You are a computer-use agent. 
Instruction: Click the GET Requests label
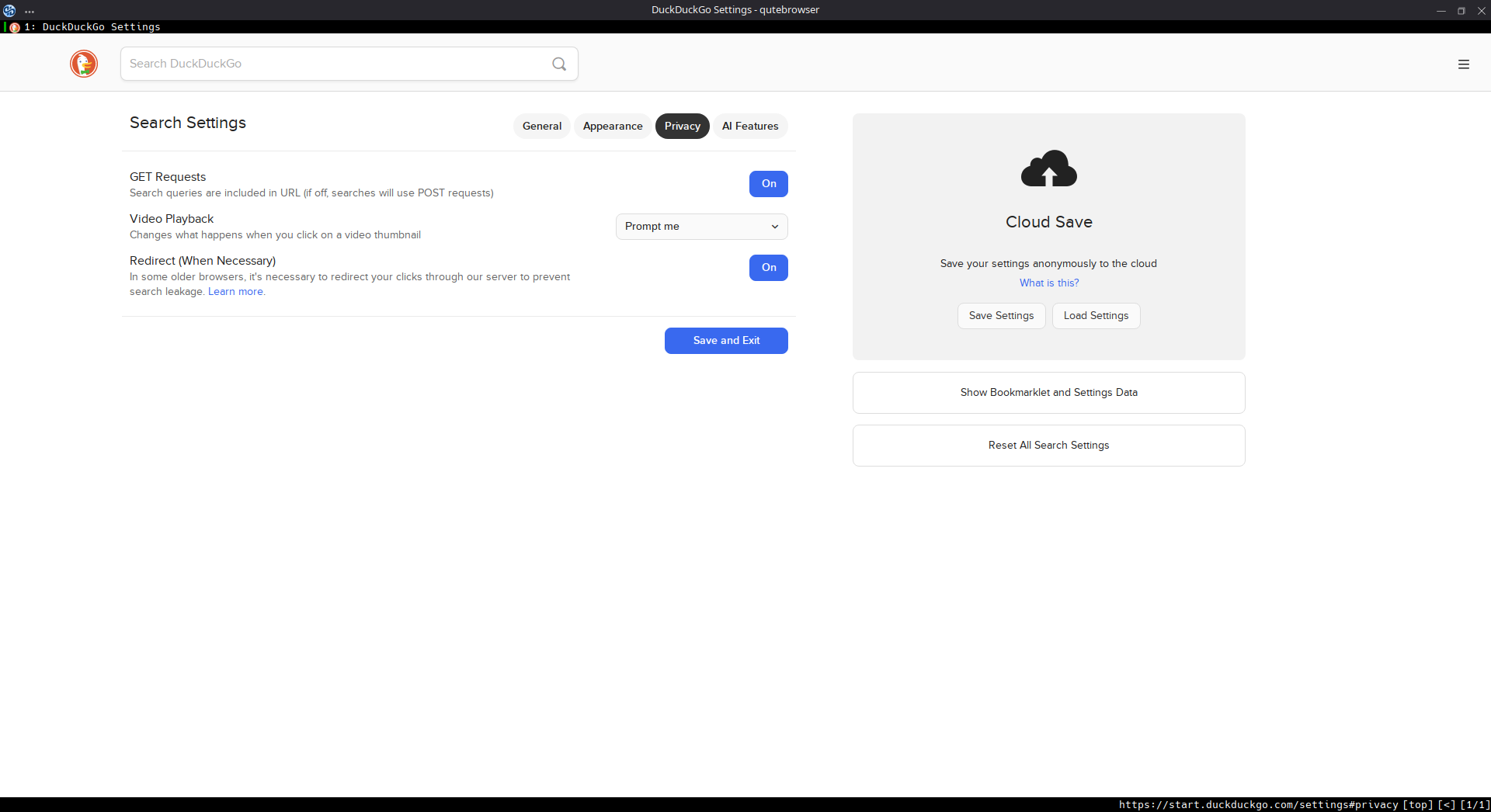(x=168, y=177)
